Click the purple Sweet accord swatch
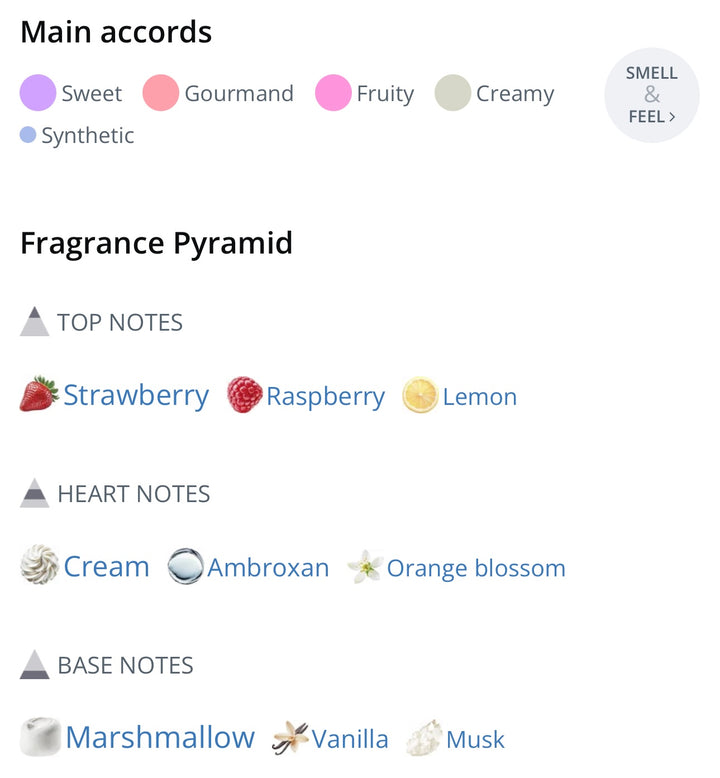Screen dimensions: 720x778 (38, 94)
